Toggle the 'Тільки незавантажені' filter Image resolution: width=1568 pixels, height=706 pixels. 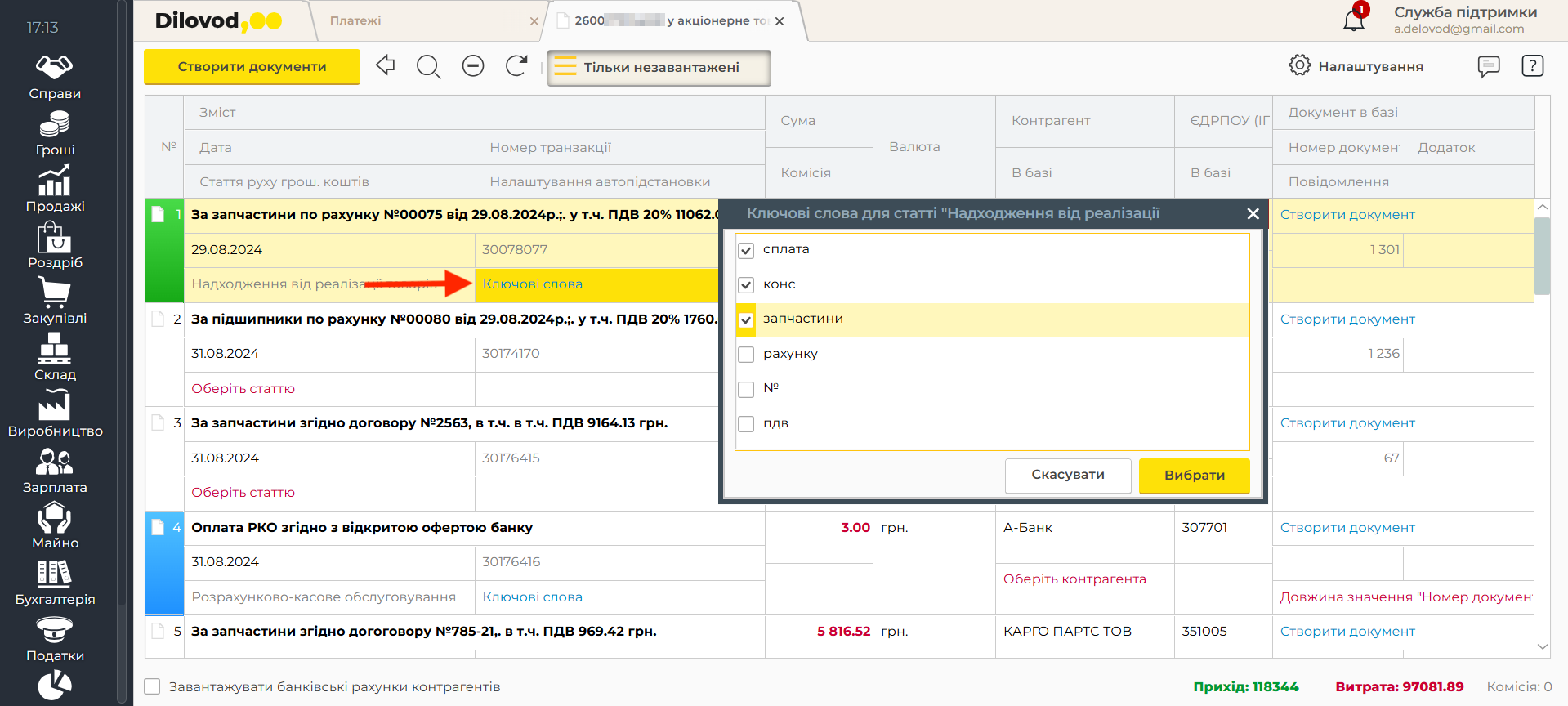pos(659,68)
